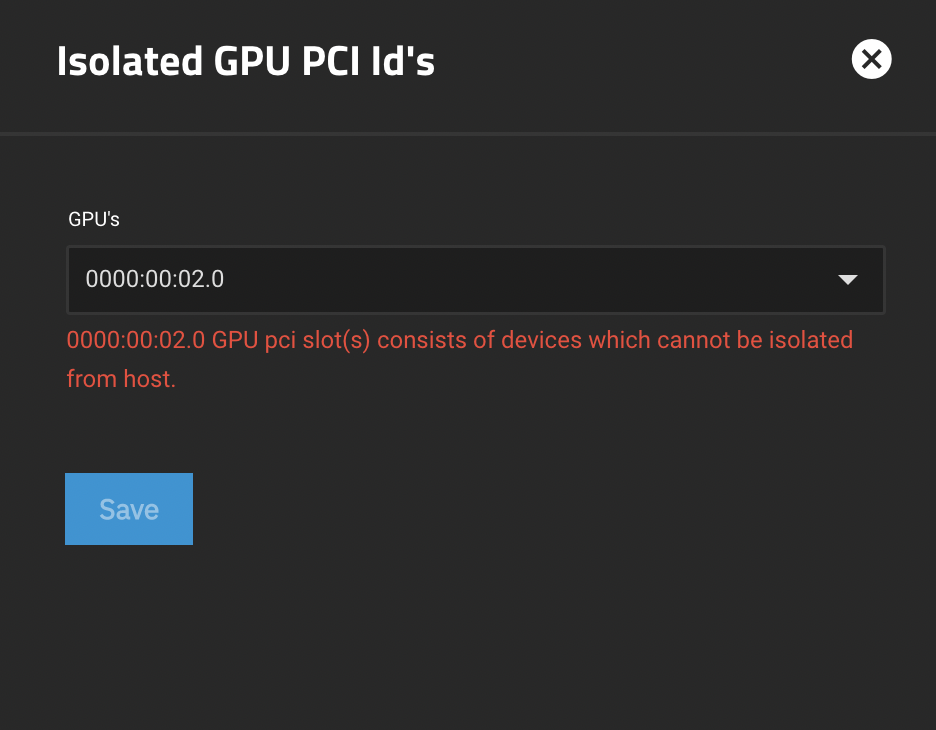
Task: Click the "from host." error text line
Action: pos(121,380)
